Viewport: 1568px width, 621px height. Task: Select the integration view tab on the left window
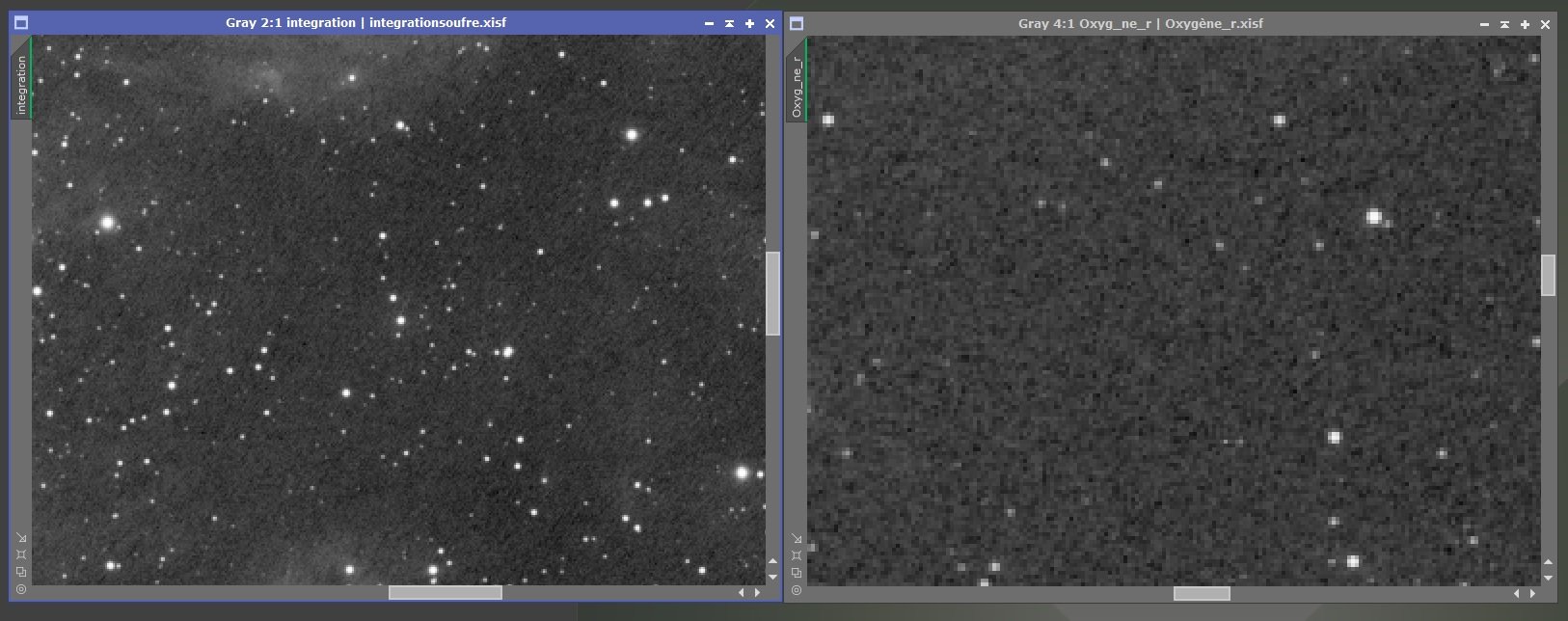[x=21, y=78]
